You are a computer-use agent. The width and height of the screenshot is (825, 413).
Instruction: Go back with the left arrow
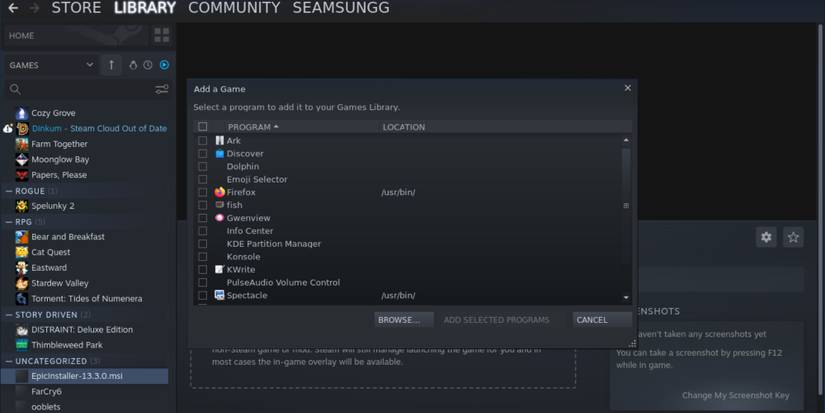[x=13, y=8]
